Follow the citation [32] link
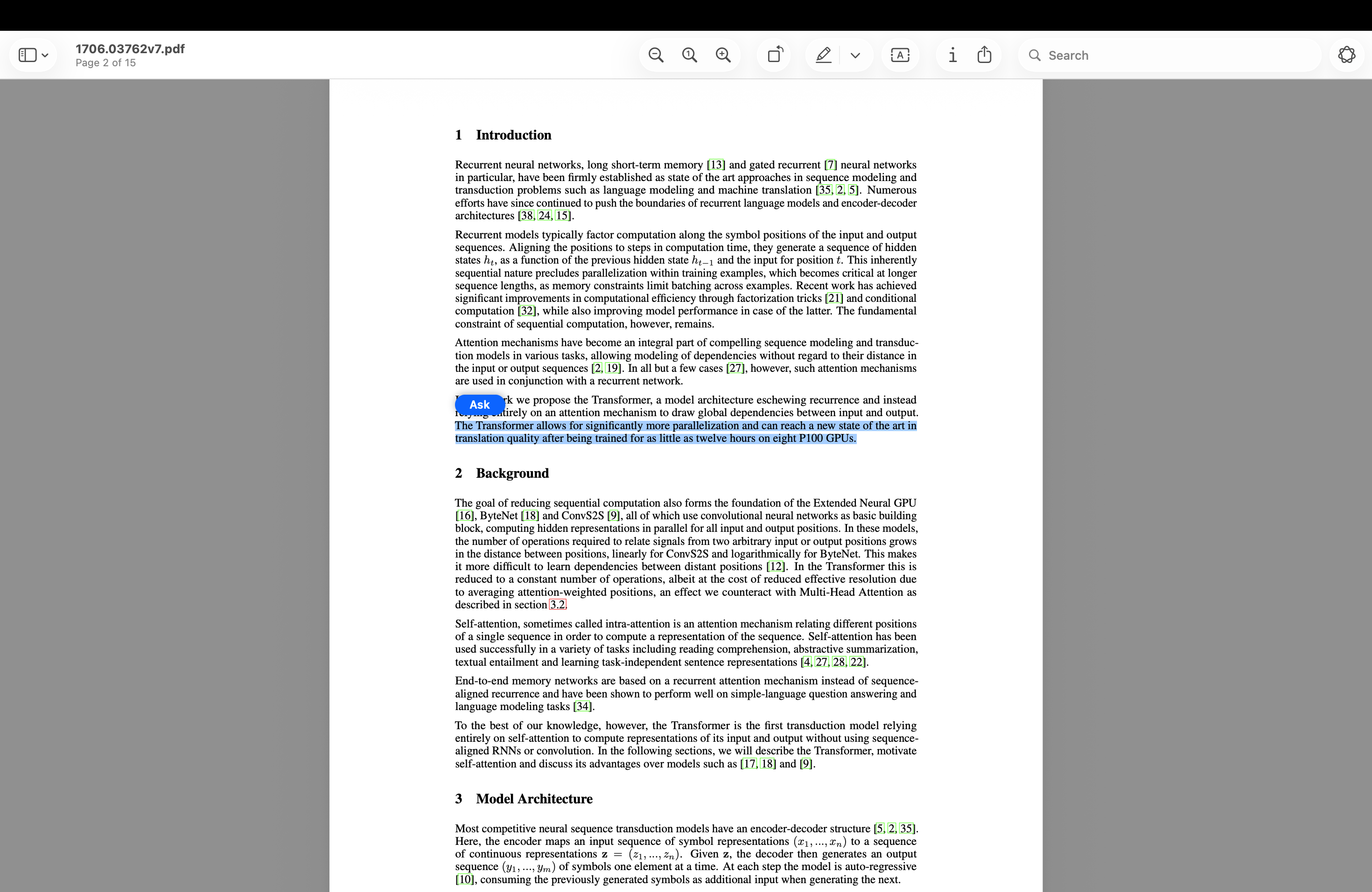This screenshot has height=892, width=1372. tap(527, 311)
